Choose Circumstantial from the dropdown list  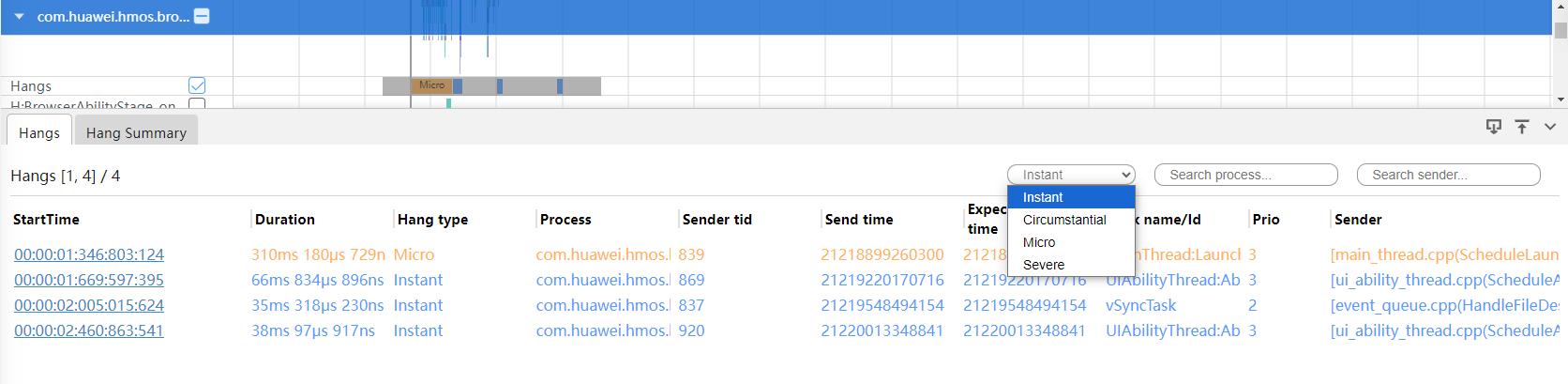click(1064, 220)
